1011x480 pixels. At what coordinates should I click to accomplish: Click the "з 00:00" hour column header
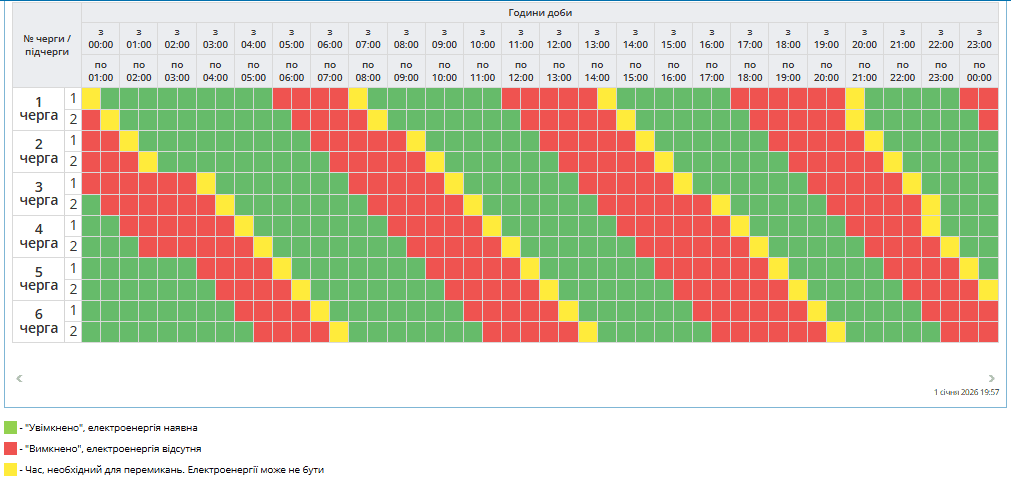[100, 39]
